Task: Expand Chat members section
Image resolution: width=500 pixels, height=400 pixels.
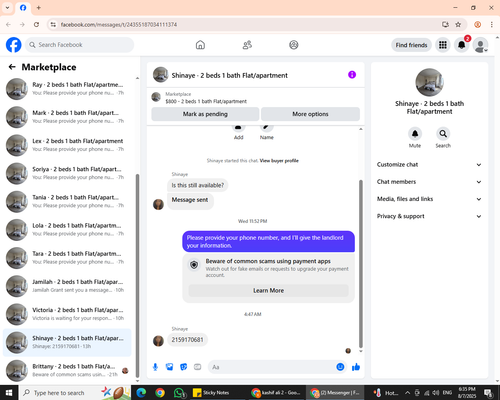Action: tap(429, 182)
